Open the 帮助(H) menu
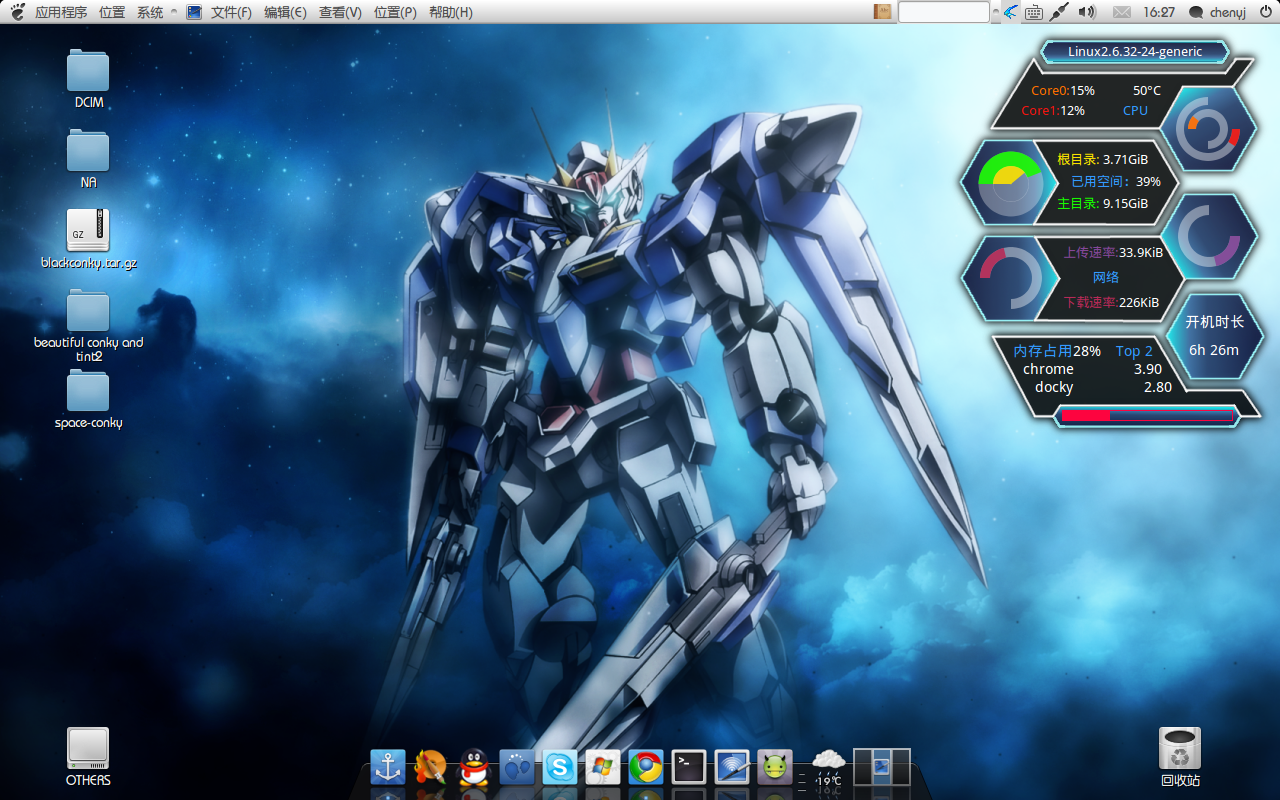Image resolution: width=1280 pixels, height=800 pixels. (x=450, y=12)
